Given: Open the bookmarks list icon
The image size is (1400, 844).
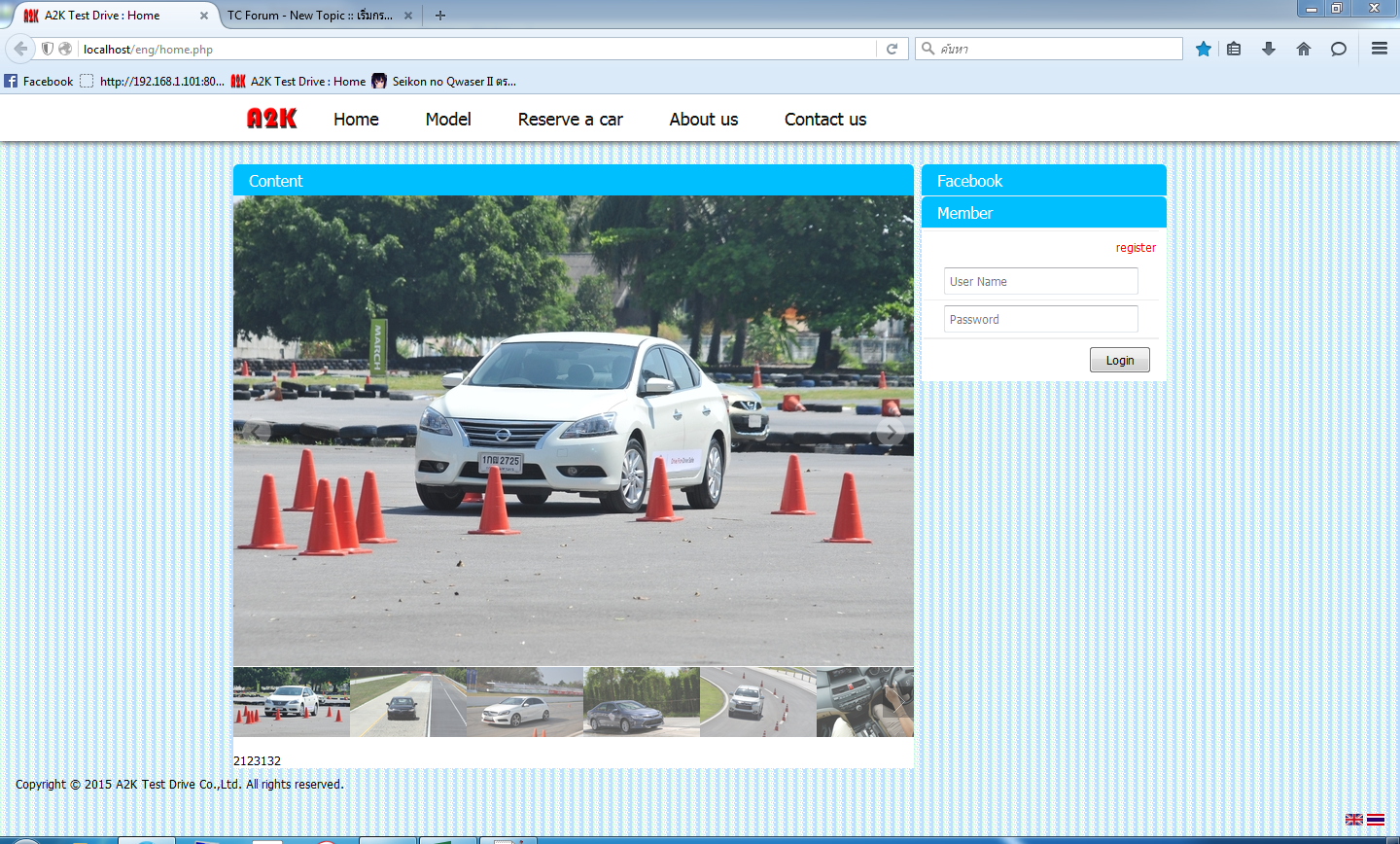Looking at the screenshot, I should click(x=1234, y=49).
